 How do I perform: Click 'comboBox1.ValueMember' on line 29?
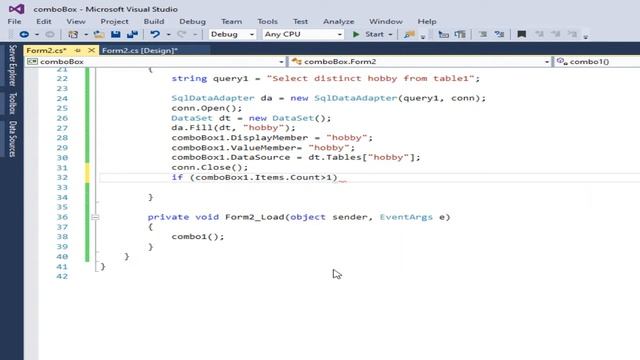click(x=233, y=148)
